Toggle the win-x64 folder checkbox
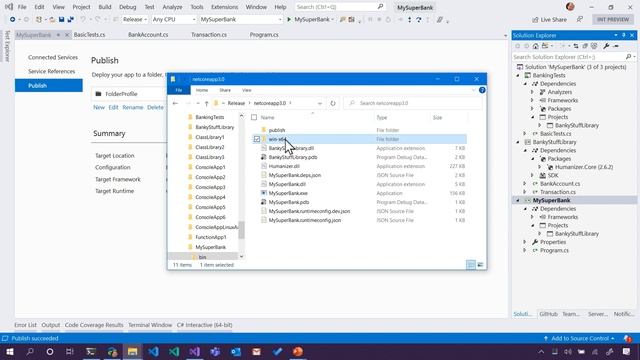The image size is (640, 360). tap(257, 139)
